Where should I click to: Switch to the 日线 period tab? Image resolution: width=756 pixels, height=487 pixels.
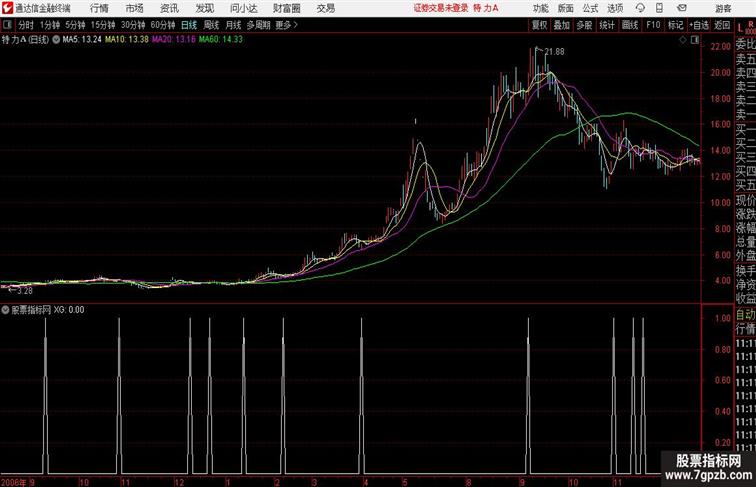coord(189,25)
